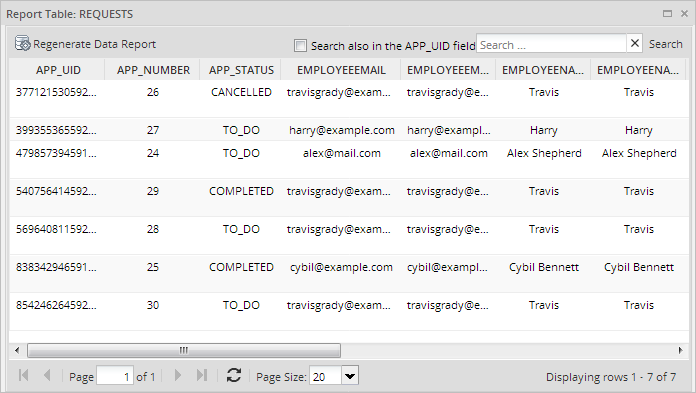Click the TO_DO status in row 27
This screenshot has height=393, width=696.
[241, 130]
